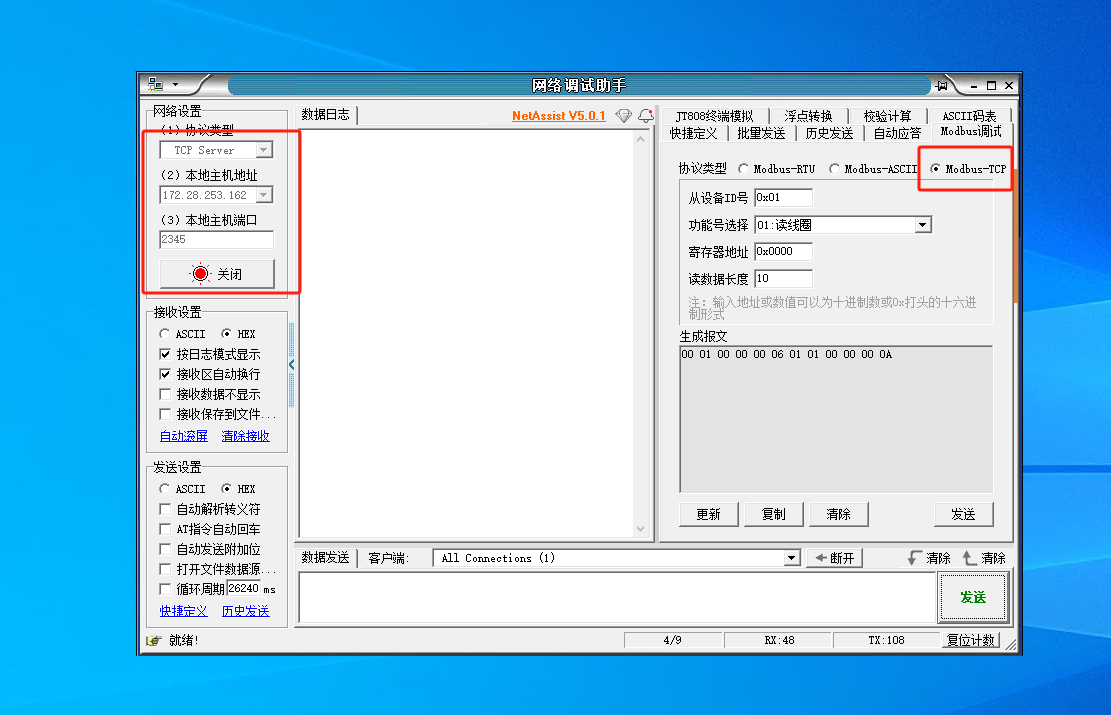The width and height of the screenshot is (1111, 715).
Task: Click 发送 button in Modbus panel
Action: click(964, 514)
